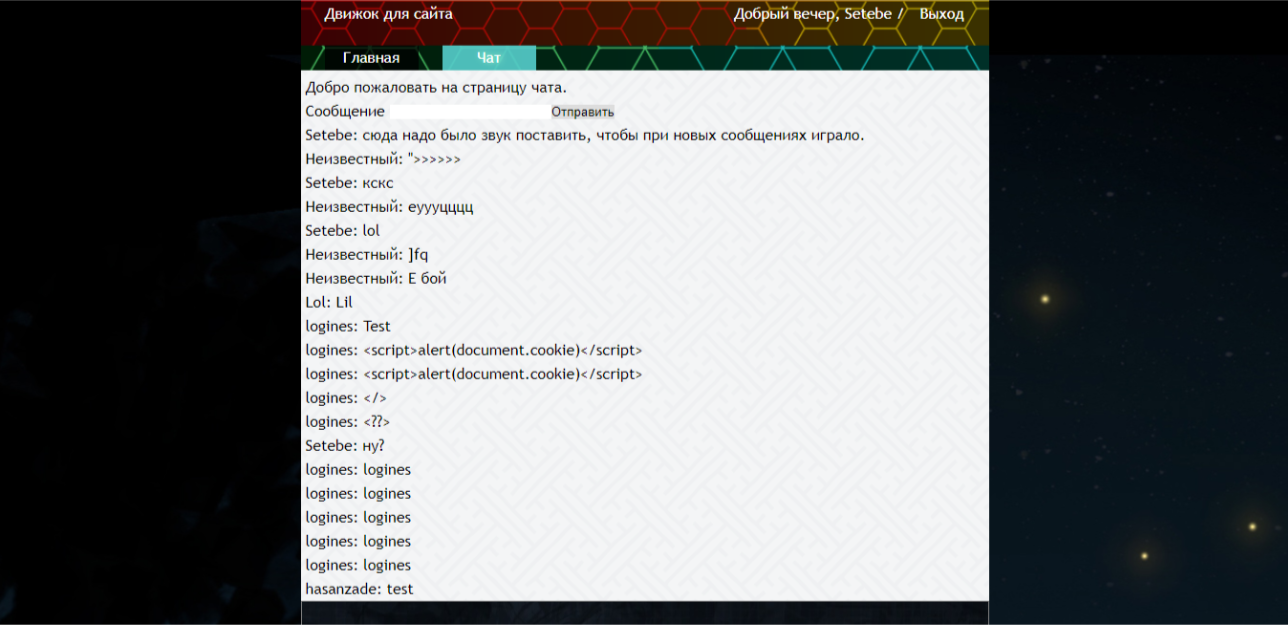1288x625 pixels.
Task: Click the Сообщение field label
Action: [345, 112]
